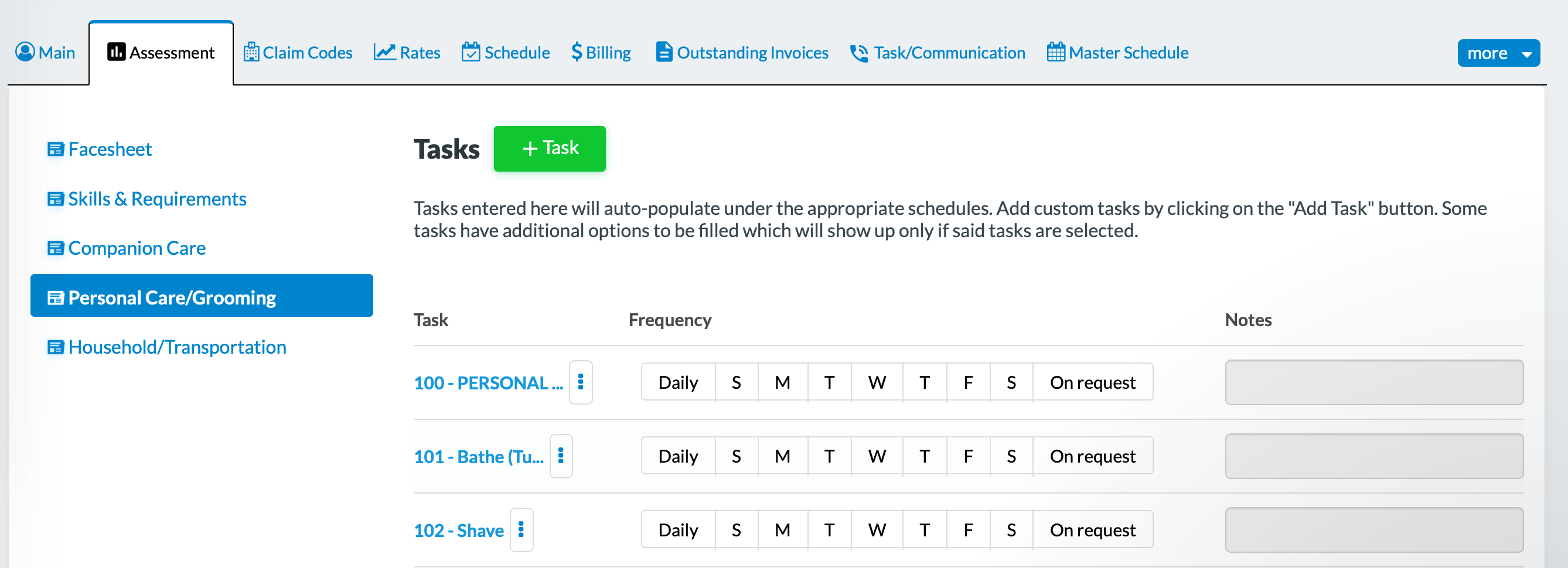This screenshot has height=568, width=1568.
Task: Click the green + Task button
Action: (549, 148)
